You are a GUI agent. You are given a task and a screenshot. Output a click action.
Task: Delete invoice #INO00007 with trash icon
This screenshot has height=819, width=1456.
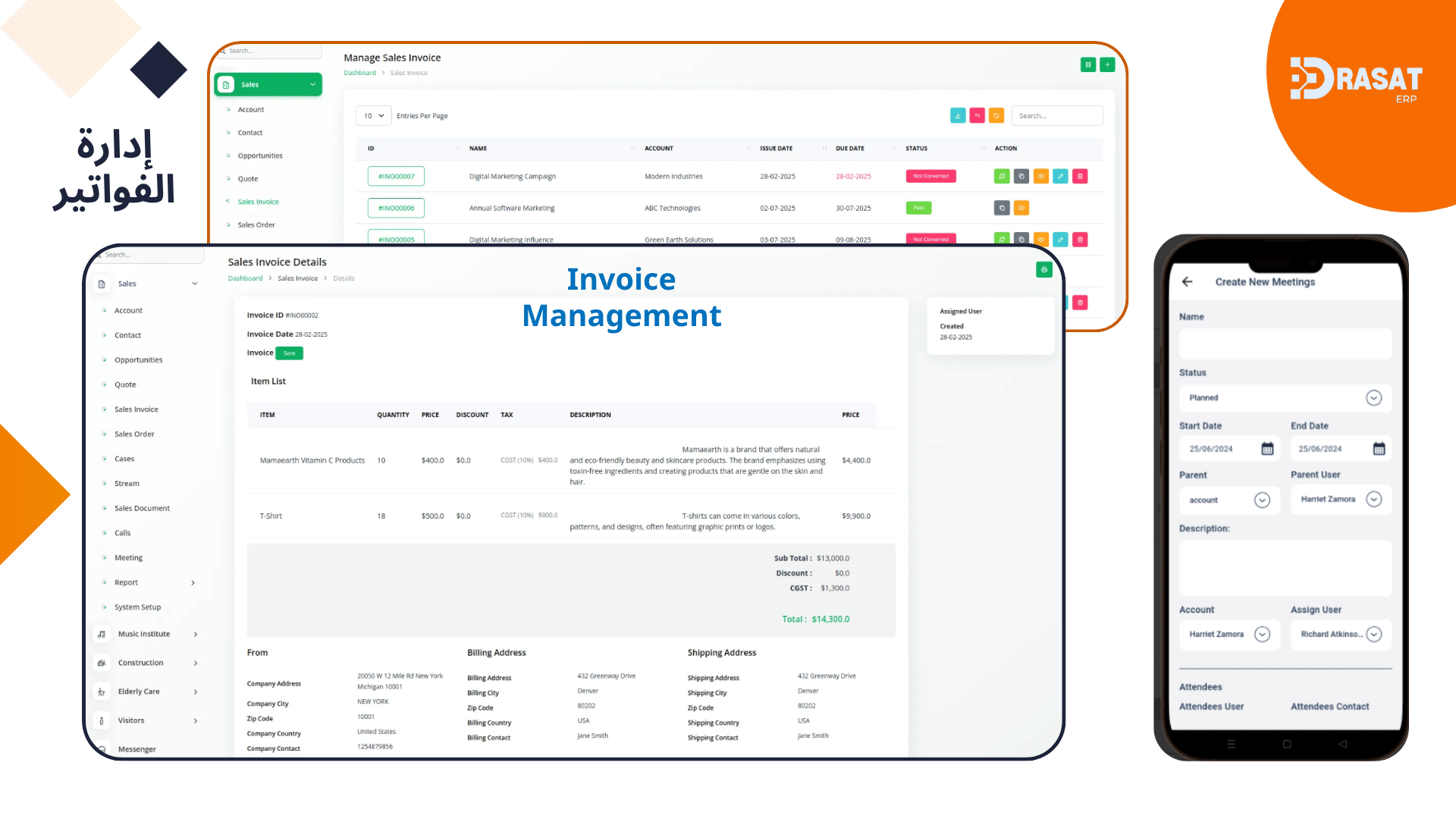[1080, 177]
